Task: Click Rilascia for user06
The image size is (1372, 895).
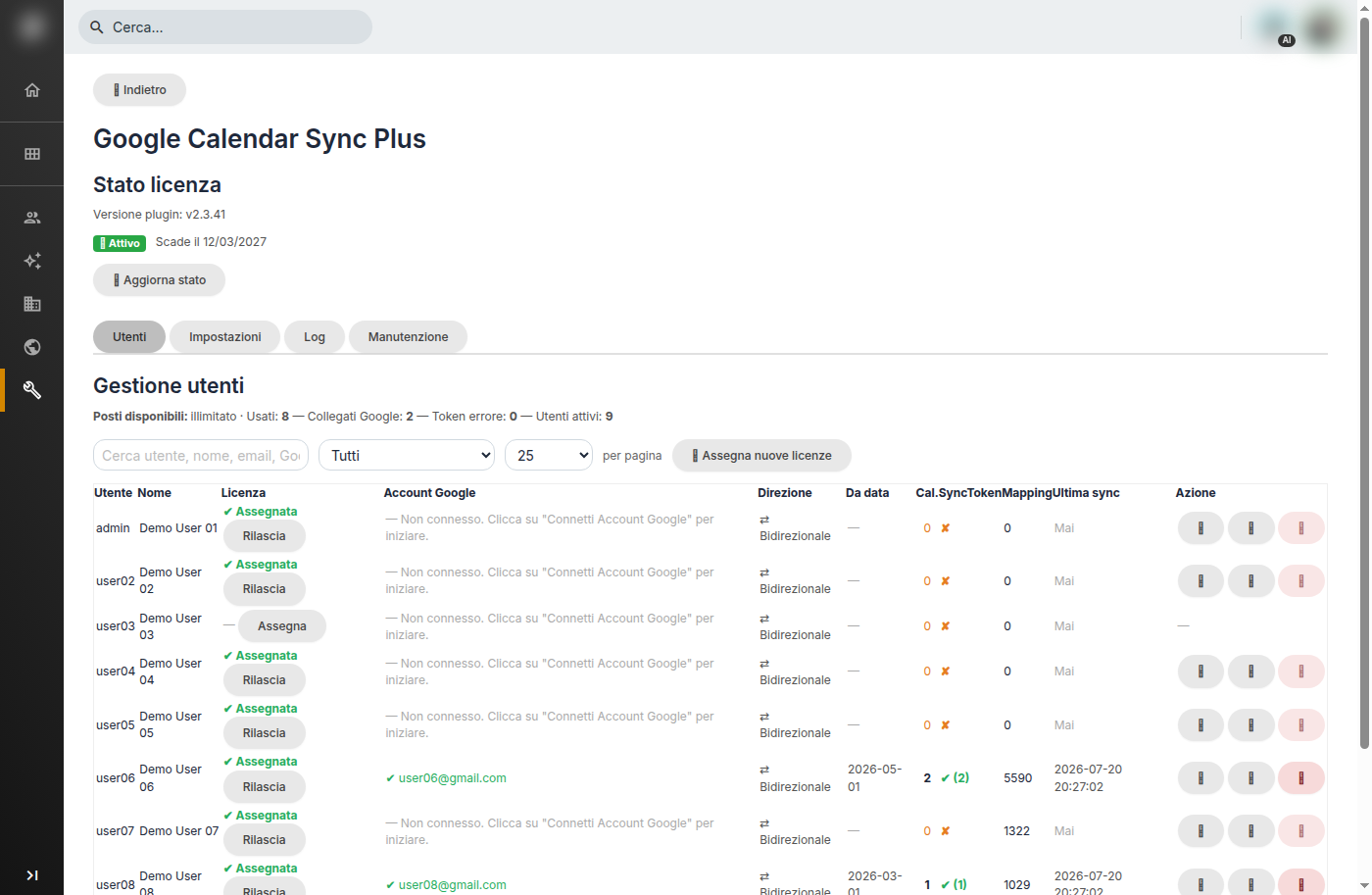Action: point(265,787)
